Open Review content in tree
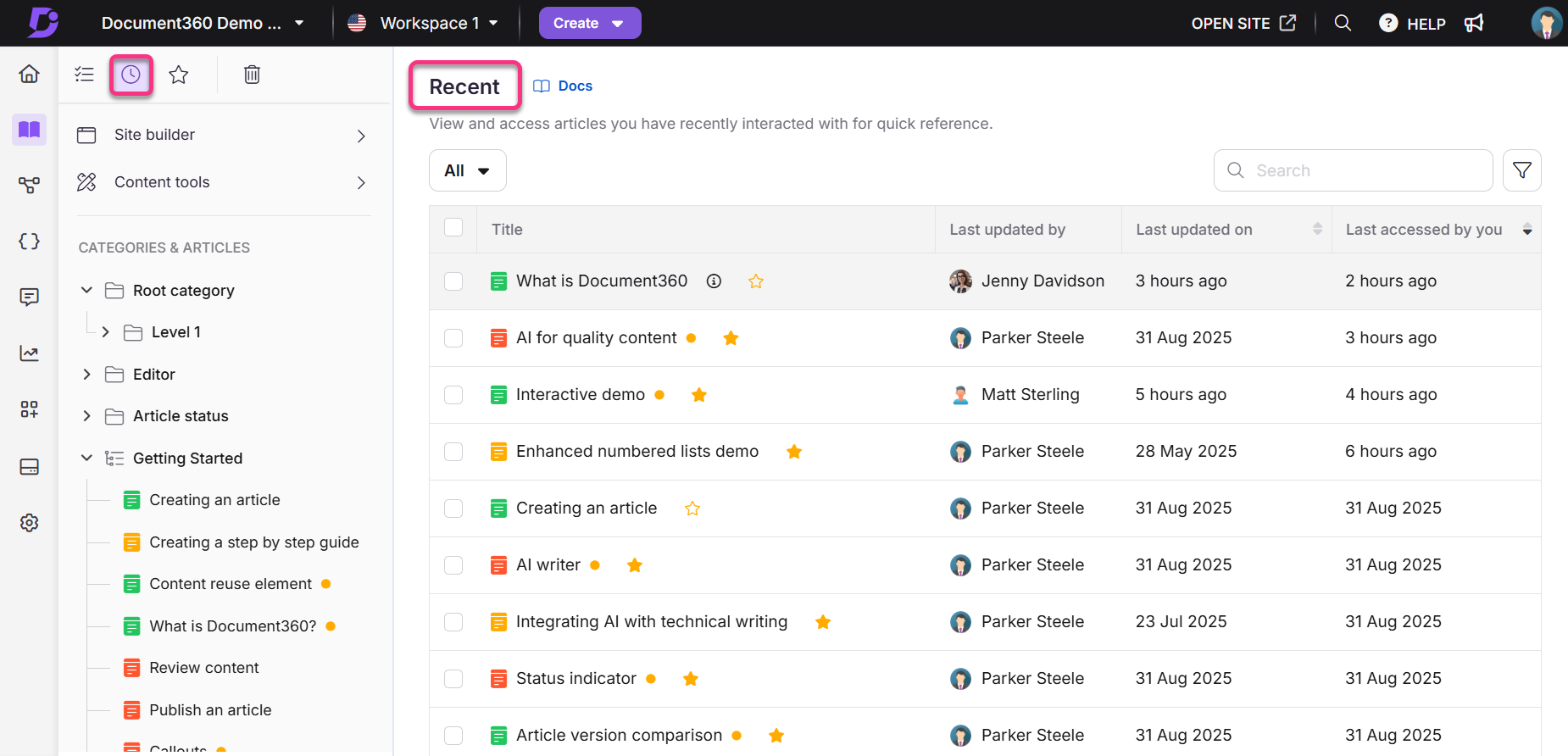 click(204, 668)
